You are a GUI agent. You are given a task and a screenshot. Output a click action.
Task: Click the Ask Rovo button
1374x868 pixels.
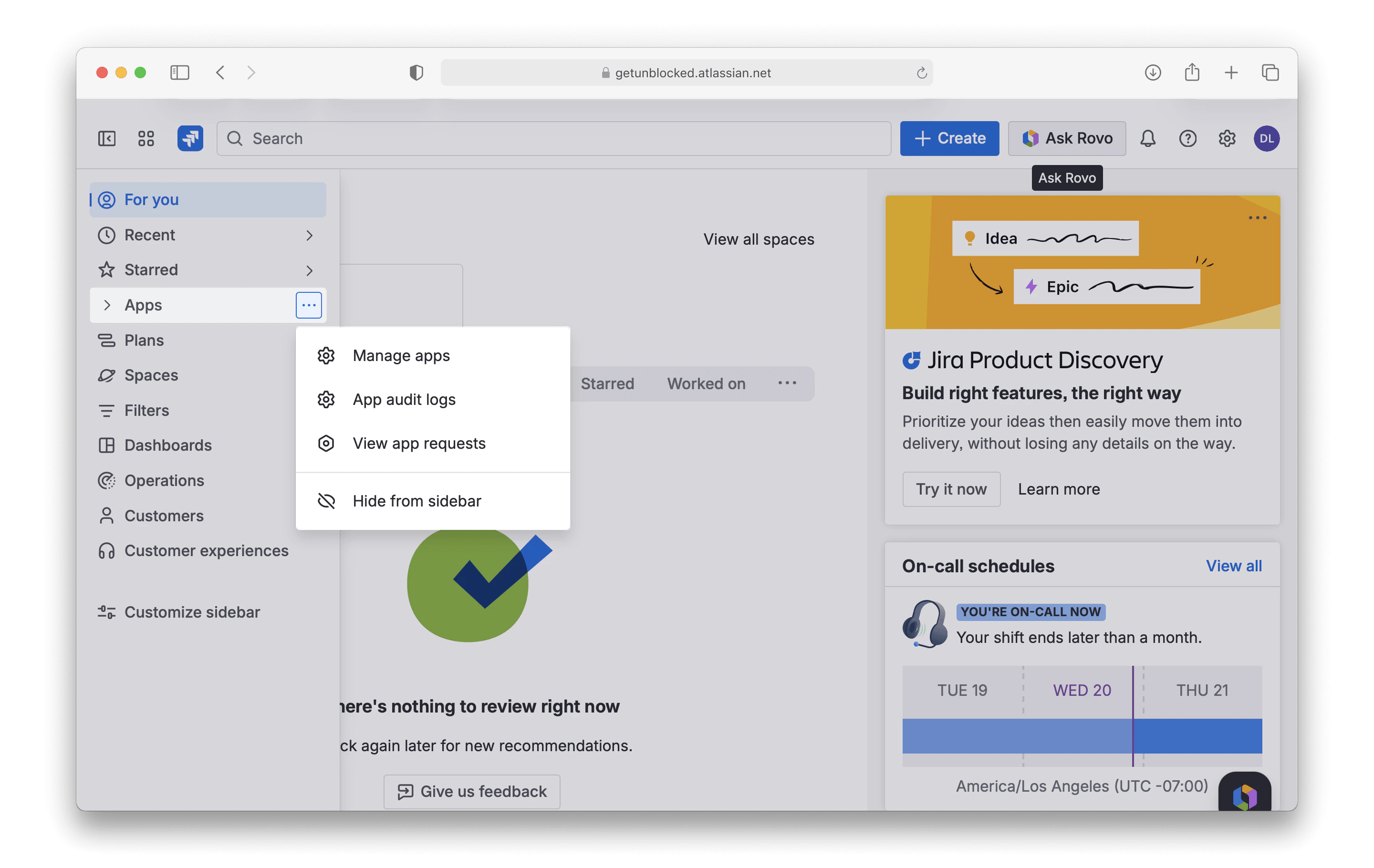pos(1066,138)
